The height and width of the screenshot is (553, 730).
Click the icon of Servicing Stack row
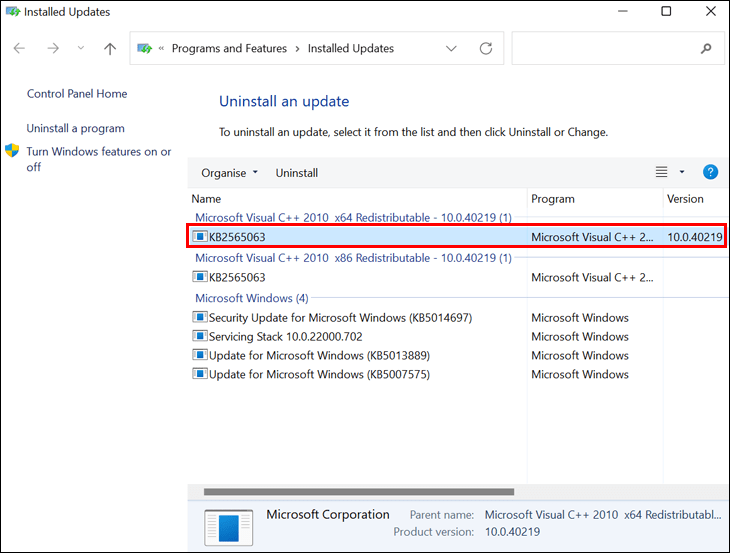[x=200, y=336]
